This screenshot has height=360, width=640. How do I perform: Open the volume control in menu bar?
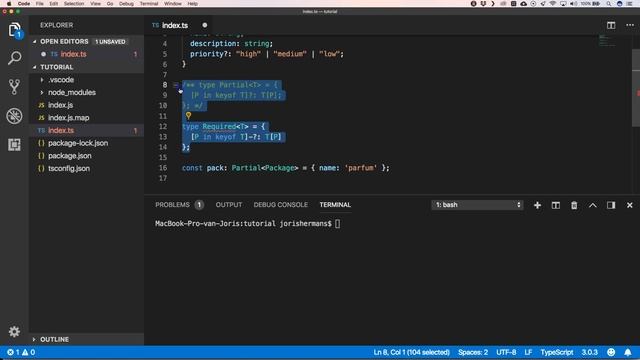[573, 4]
